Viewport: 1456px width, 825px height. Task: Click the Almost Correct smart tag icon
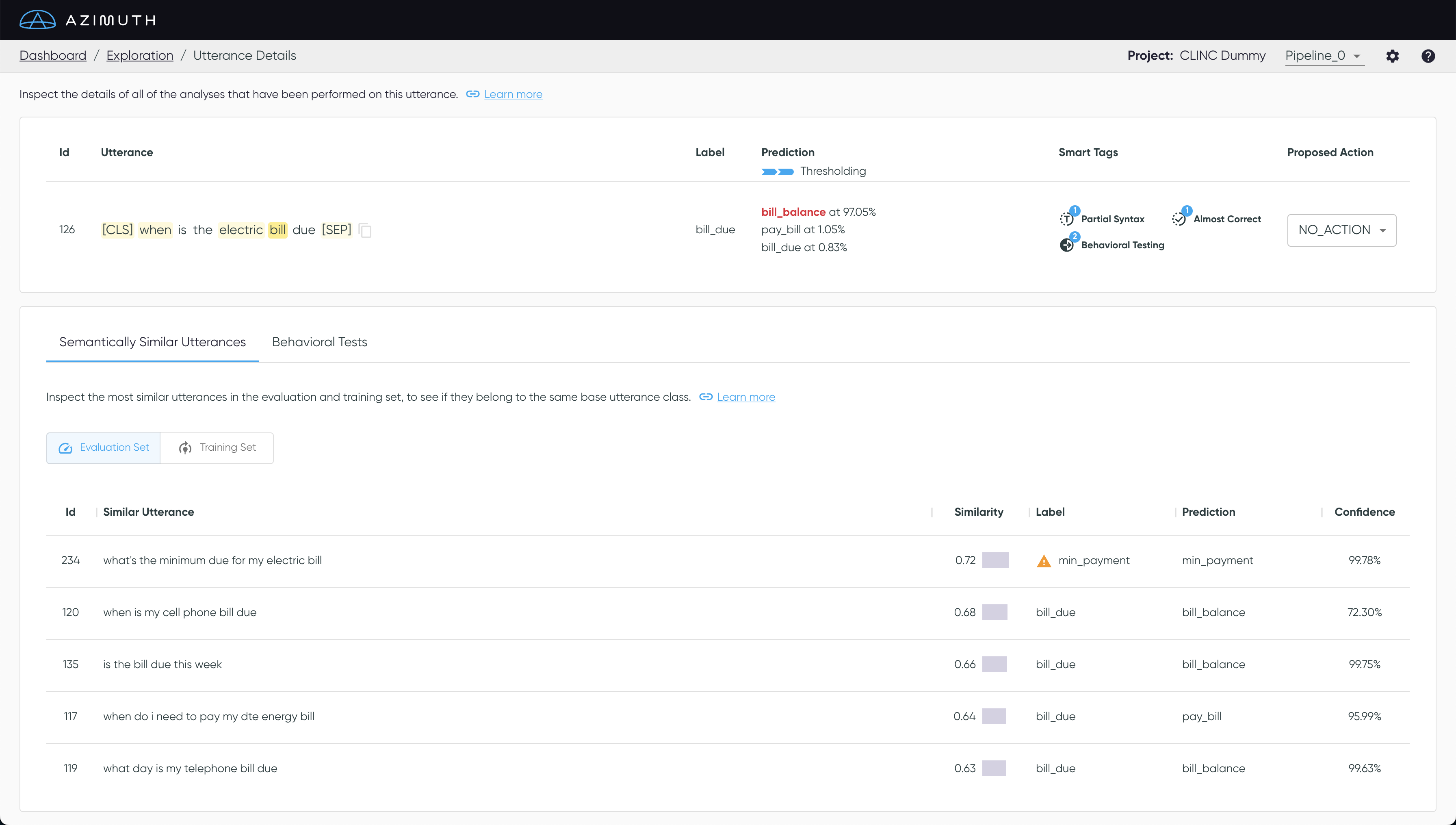(1179, 219)
